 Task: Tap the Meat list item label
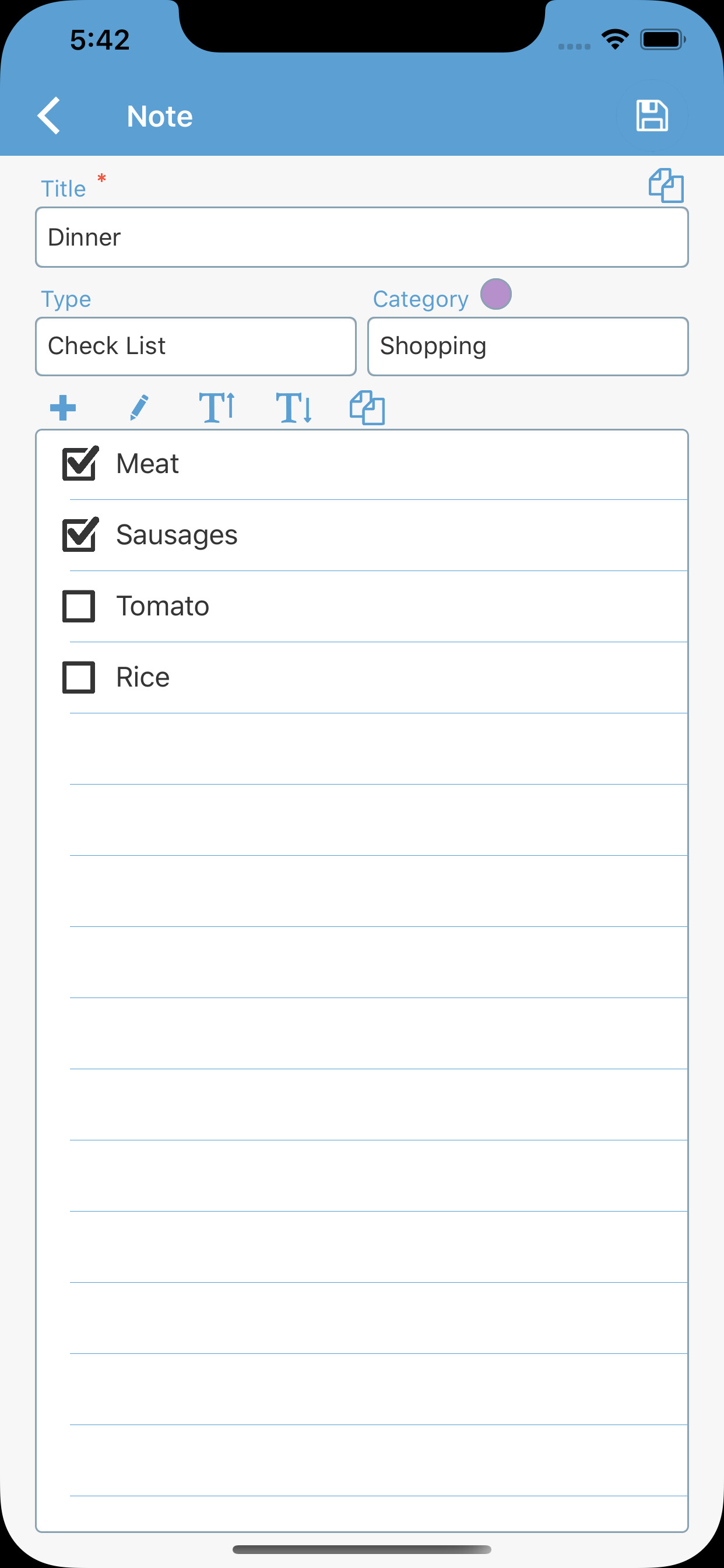coord(147,464)
